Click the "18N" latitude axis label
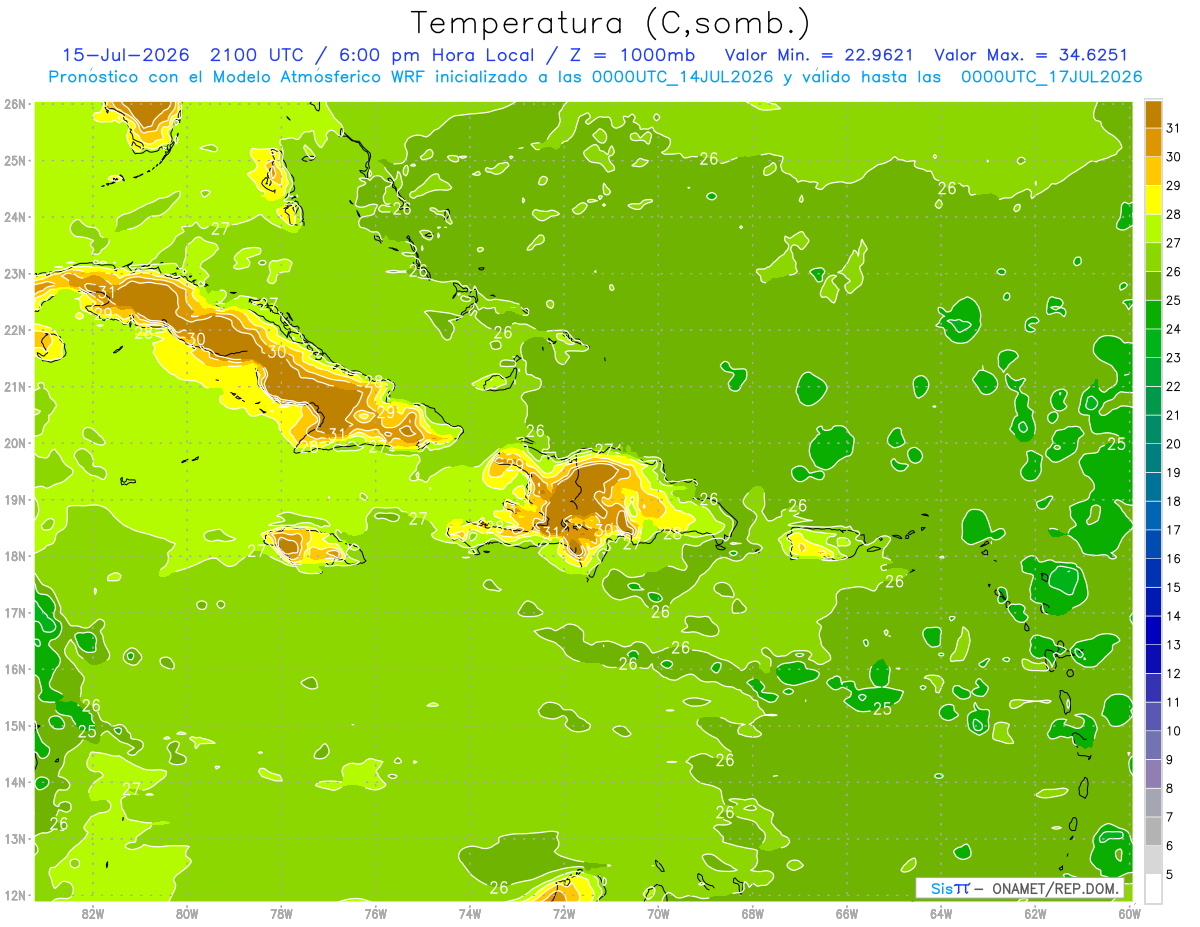This screenshot has height=927, width=1200. click(15, 555)
